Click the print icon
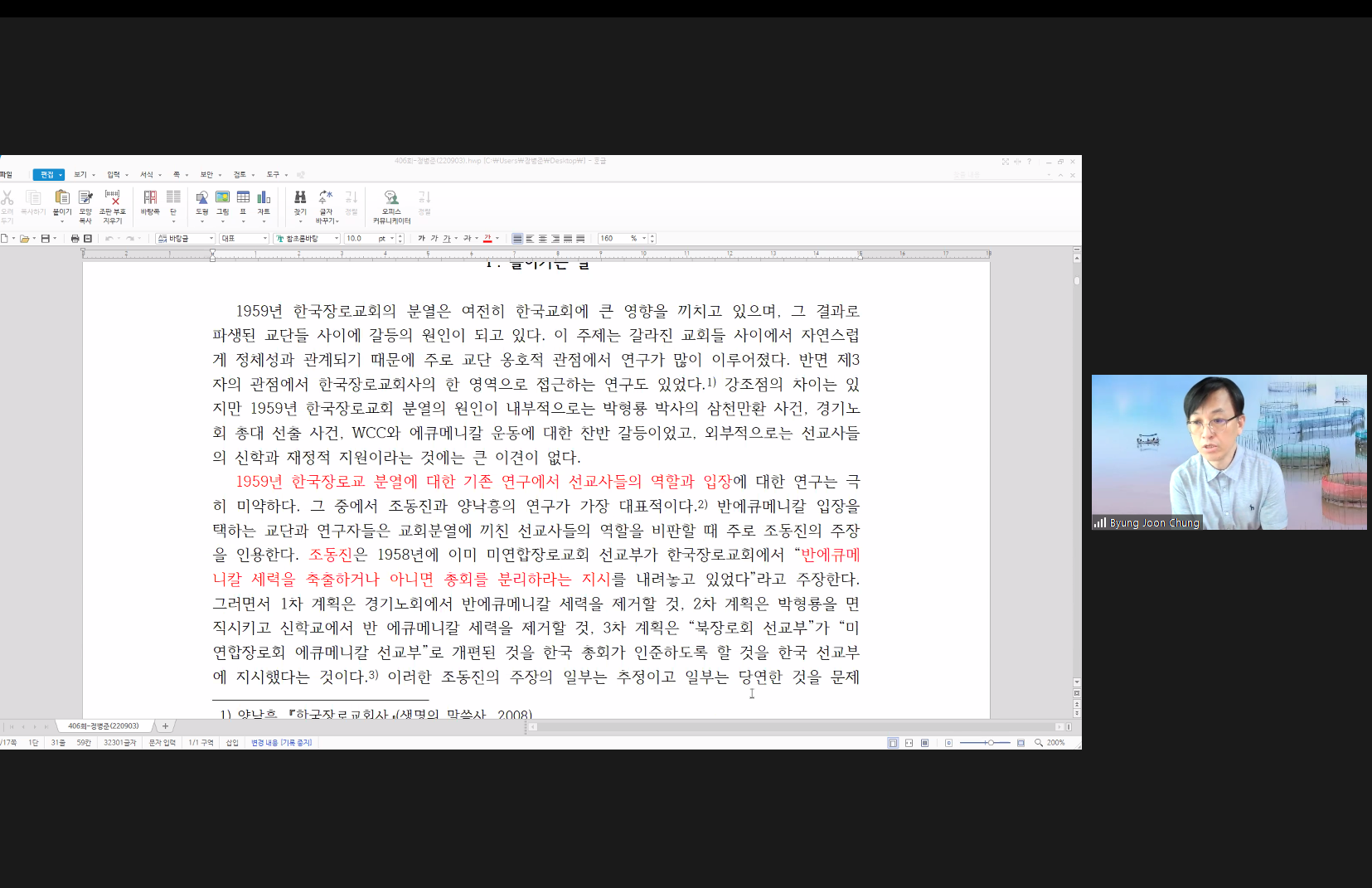 75,239
